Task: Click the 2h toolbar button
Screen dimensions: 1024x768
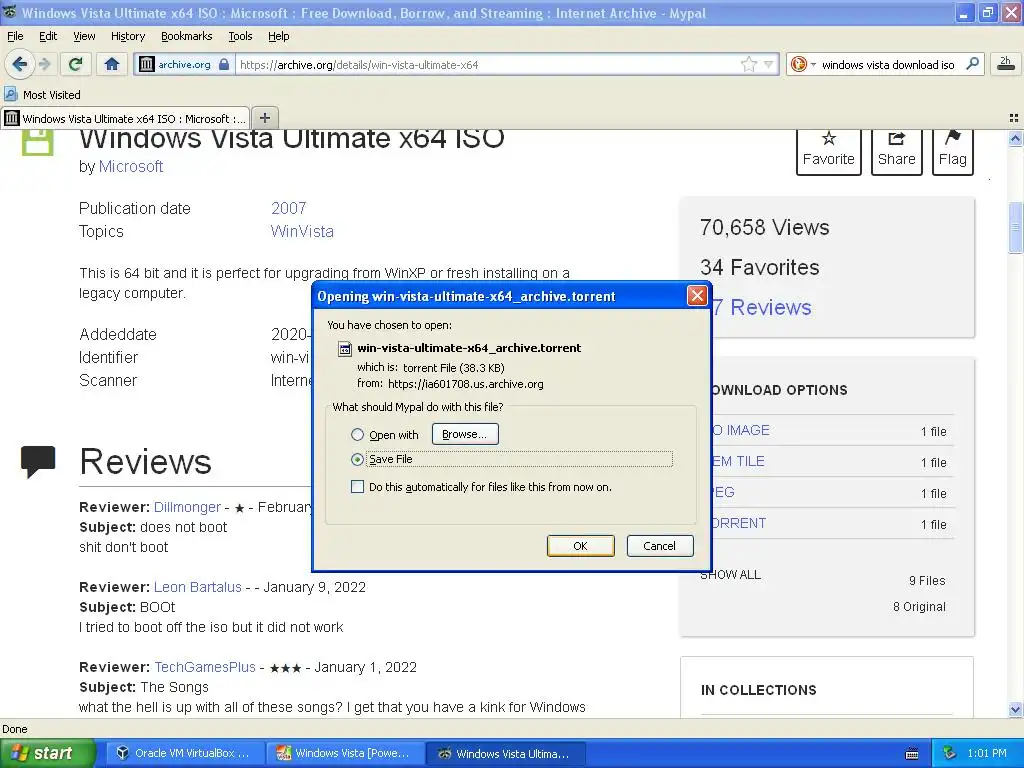Action: click(1005, 63)
